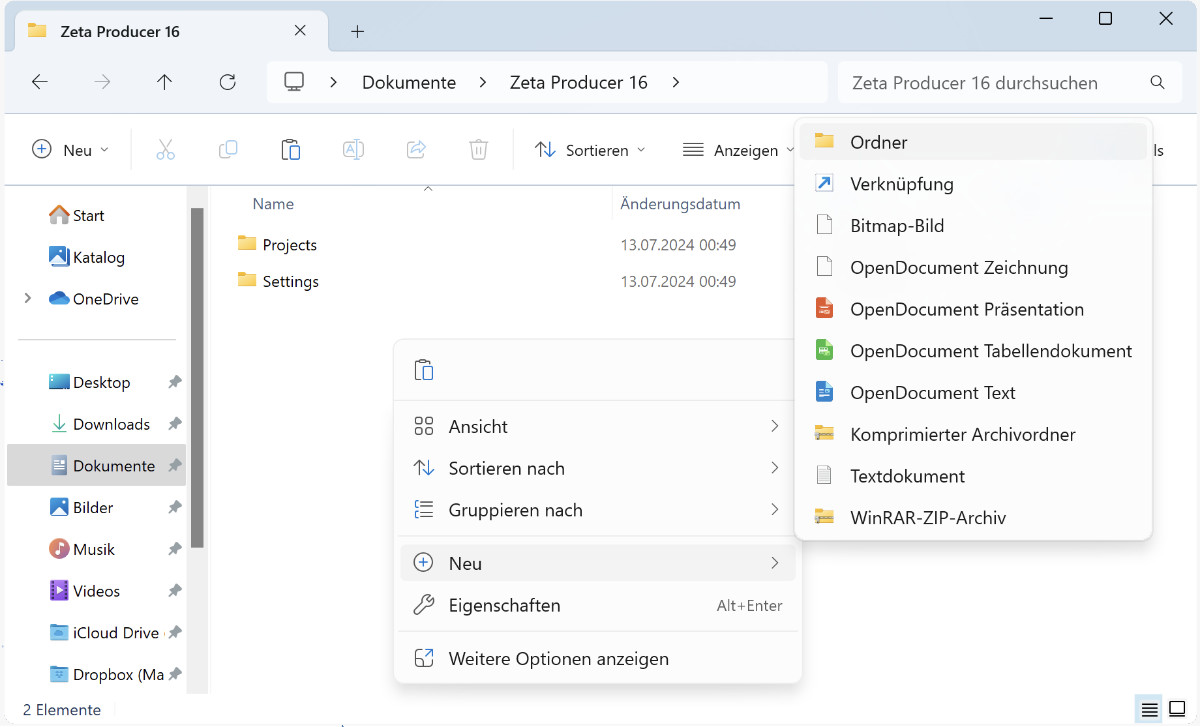Create a new Verknüpfung
Screen dimensions: 1200x727
[x=973, y=184]
